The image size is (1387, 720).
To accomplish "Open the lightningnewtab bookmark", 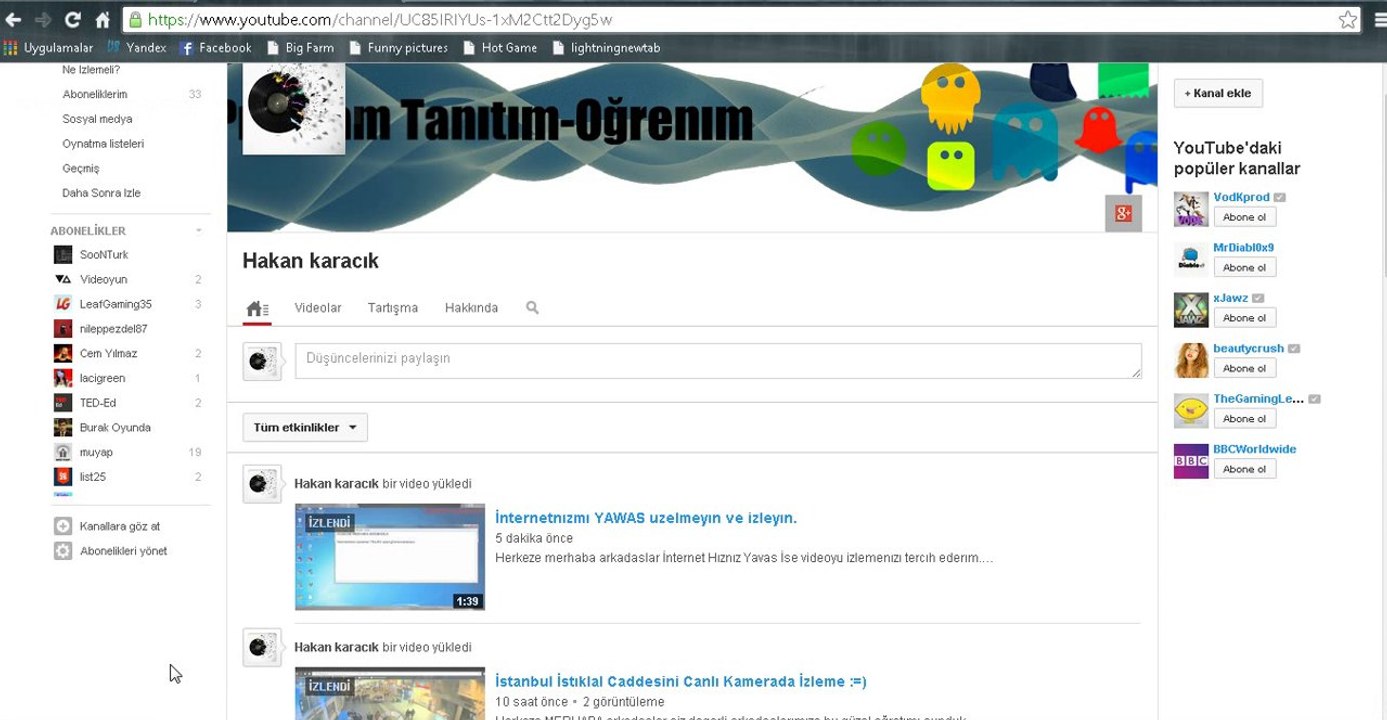I will coord(606,48).
